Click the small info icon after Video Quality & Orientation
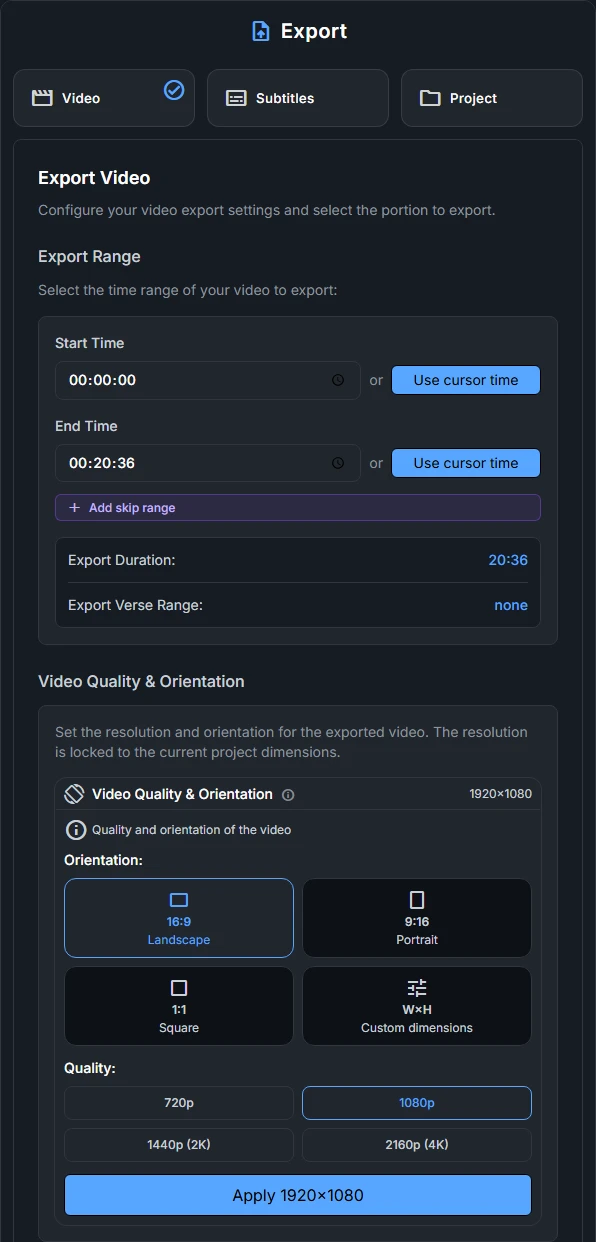 (x=288, y=795)
